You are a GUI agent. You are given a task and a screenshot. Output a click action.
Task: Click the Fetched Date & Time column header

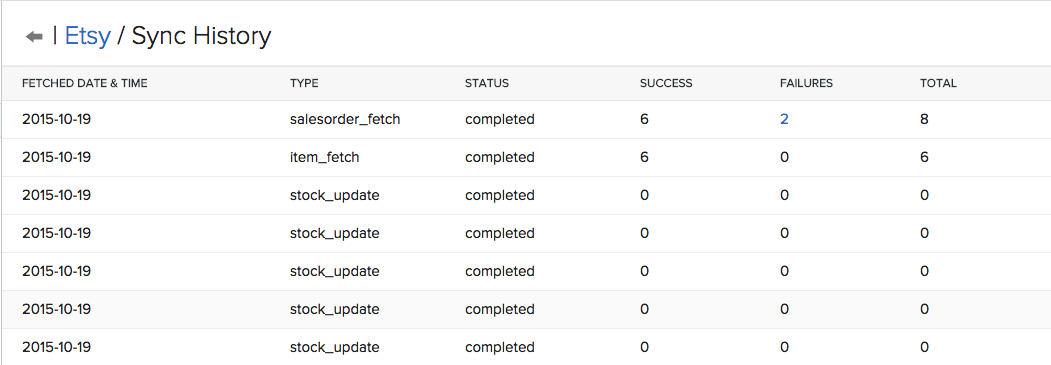coord(84,84)
